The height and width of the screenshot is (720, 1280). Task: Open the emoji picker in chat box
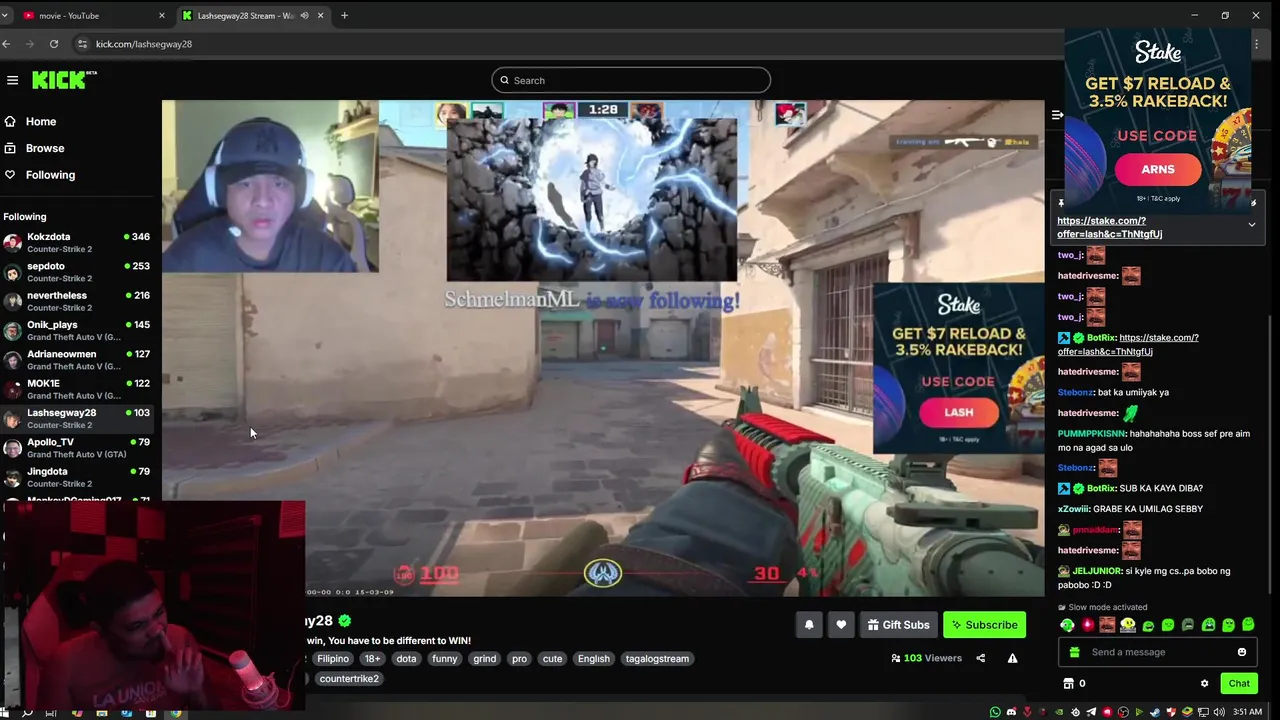pyautogui.click(x=1242, y=652)
